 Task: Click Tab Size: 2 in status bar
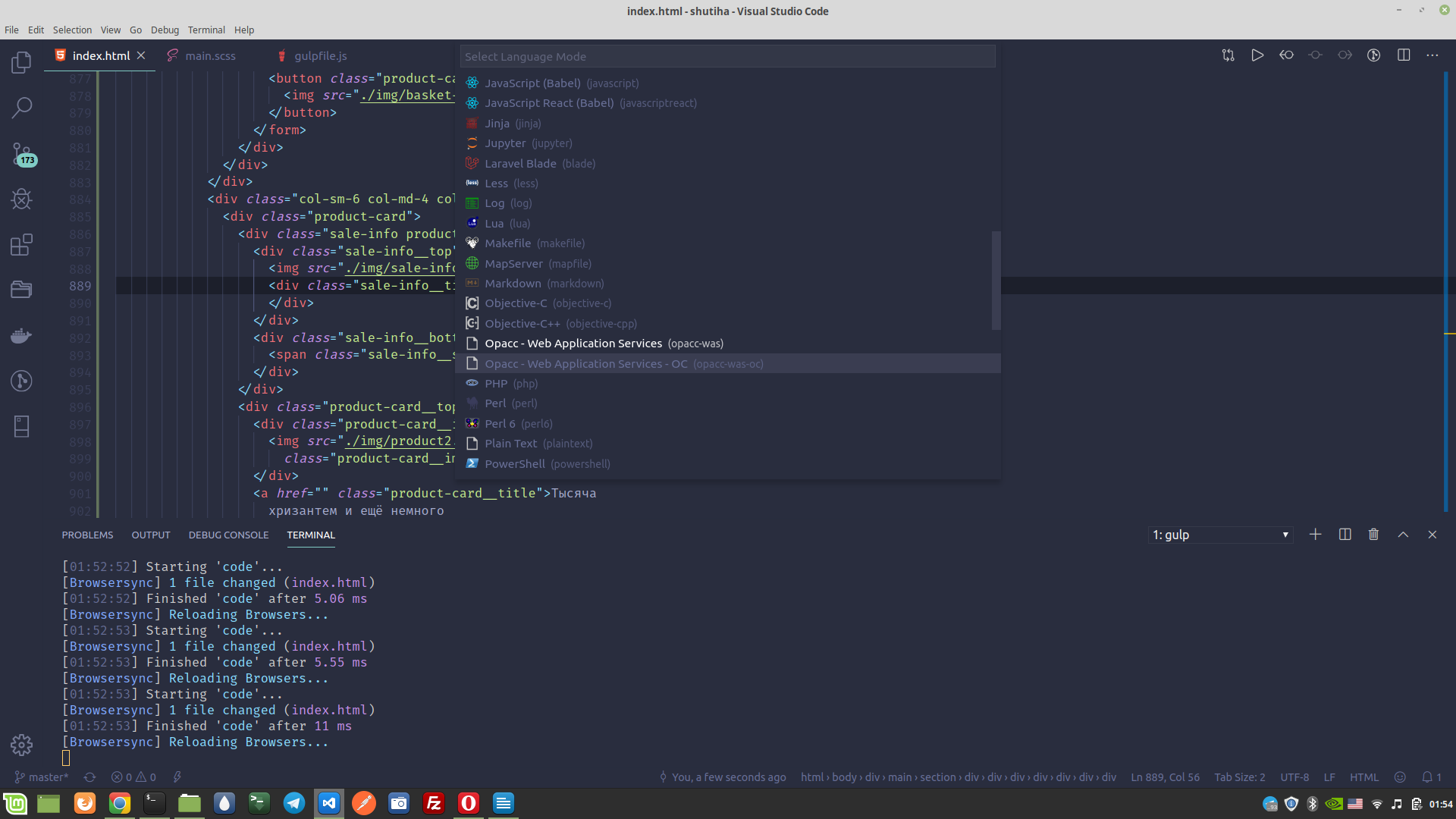coord(1240,777)
